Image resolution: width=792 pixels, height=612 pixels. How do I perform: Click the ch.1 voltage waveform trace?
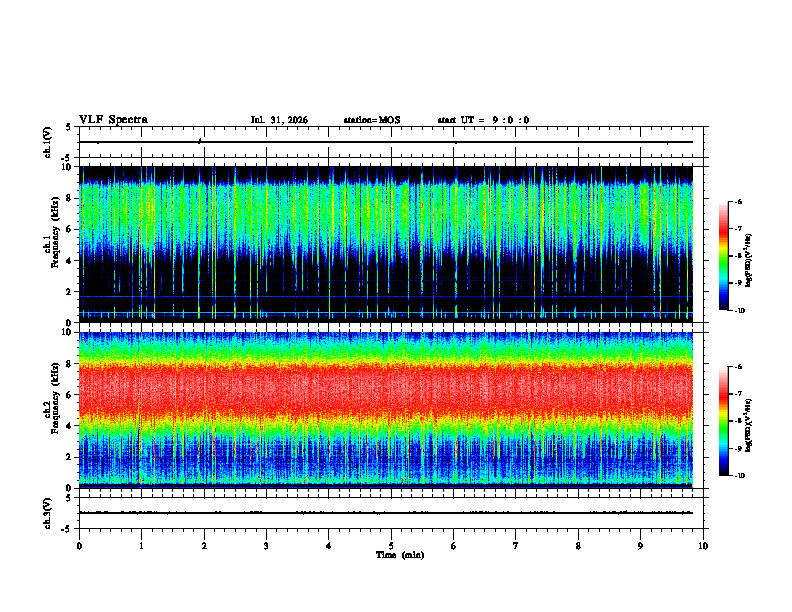386,142
